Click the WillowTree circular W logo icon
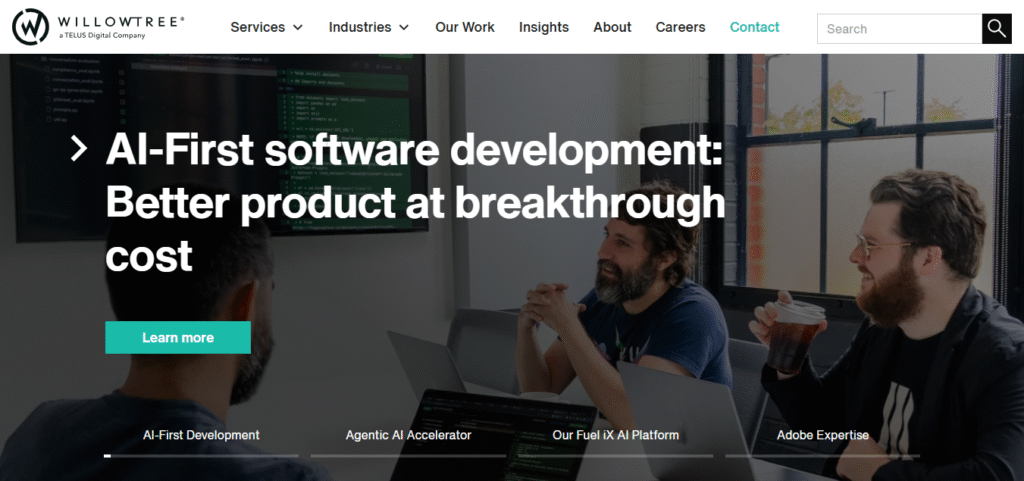The height and width of the screenshot is (481, 1024). click(x=31, y=27)
